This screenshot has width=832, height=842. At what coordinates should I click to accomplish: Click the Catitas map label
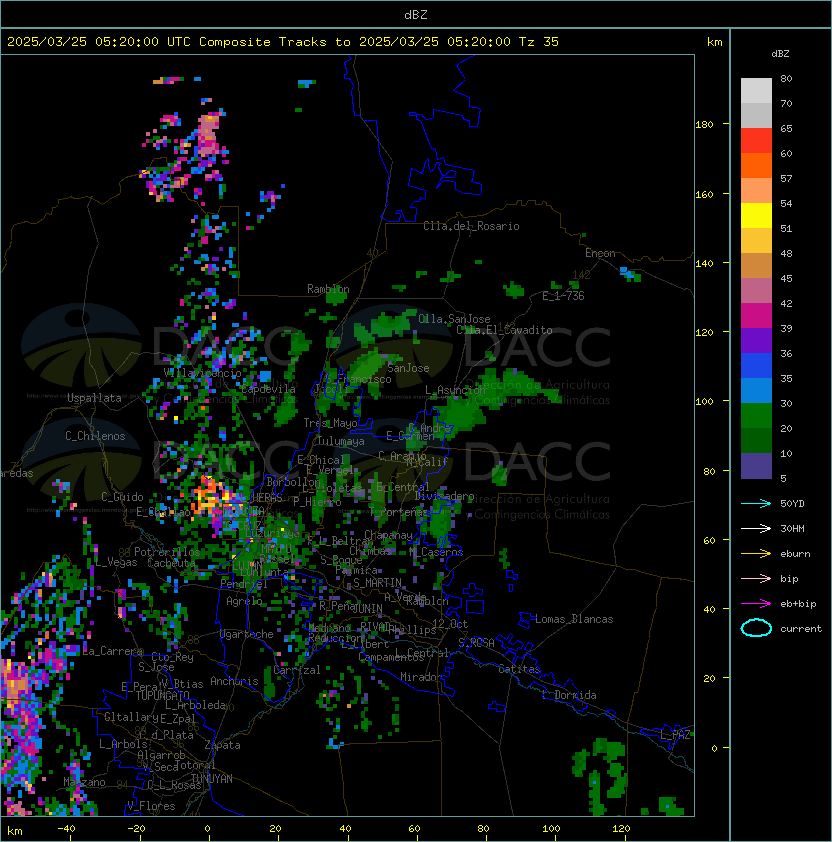(x=519, y=669)
